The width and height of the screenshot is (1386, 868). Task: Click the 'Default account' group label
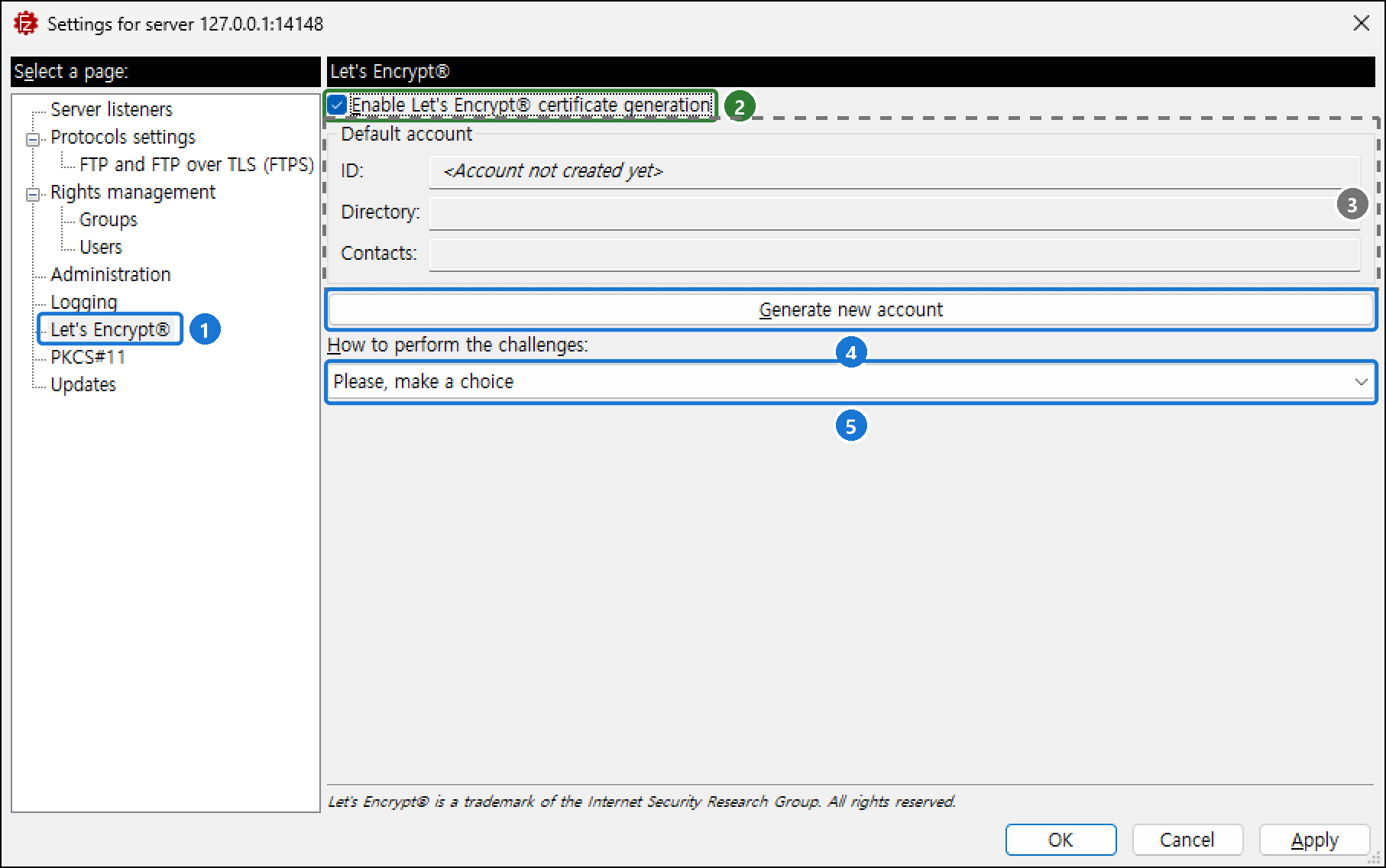pos(406,134)
